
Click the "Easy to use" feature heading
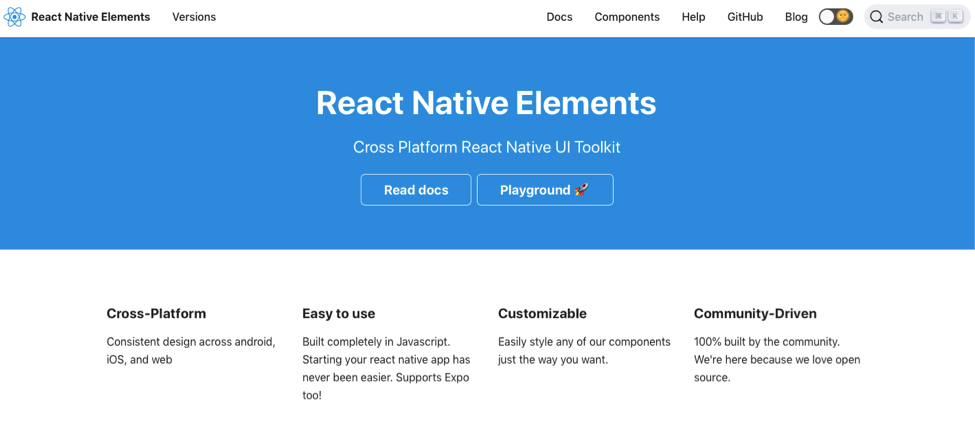click(339, 313)
